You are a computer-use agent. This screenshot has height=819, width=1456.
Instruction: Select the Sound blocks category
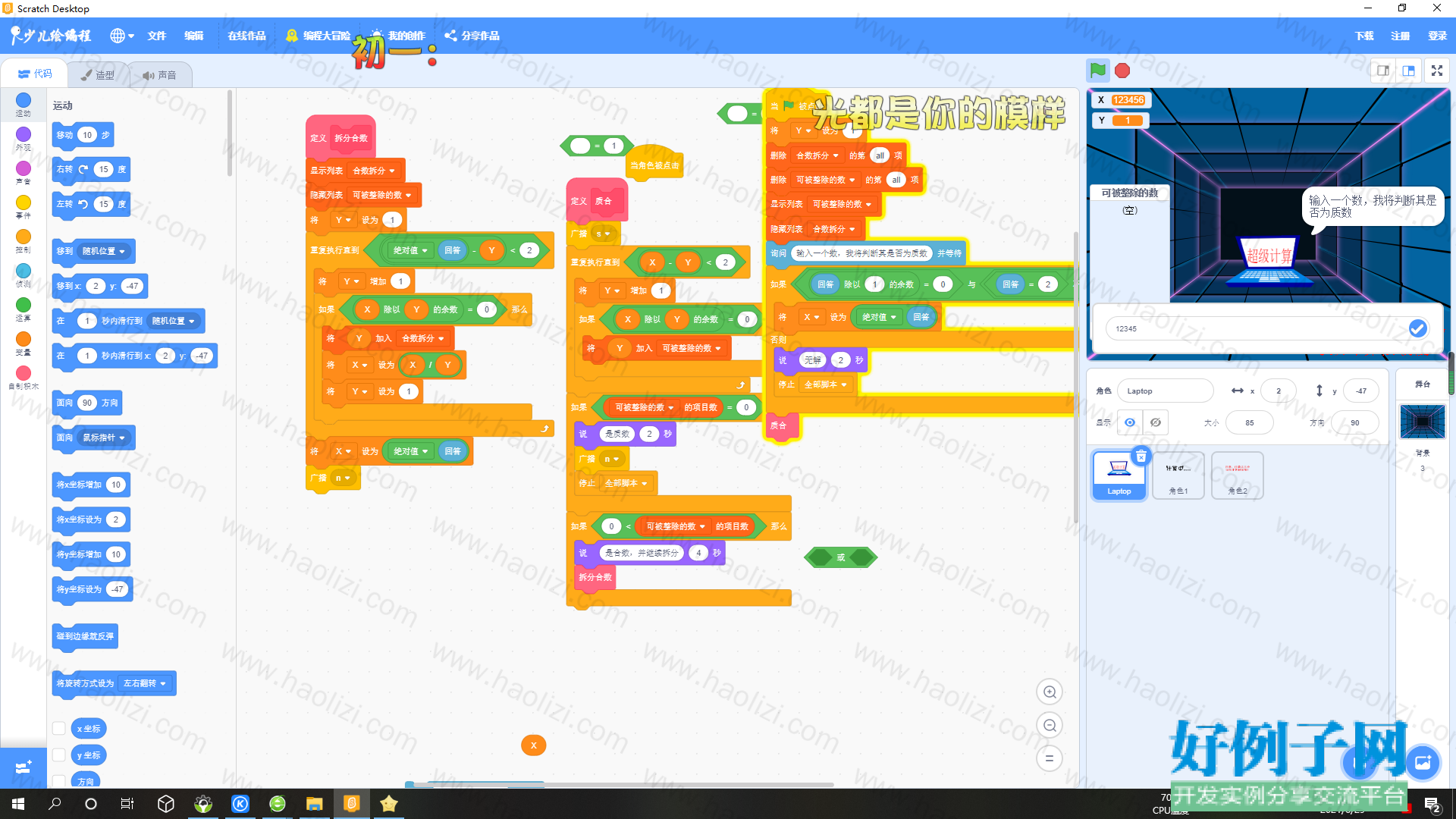click(x=24, y=173)
